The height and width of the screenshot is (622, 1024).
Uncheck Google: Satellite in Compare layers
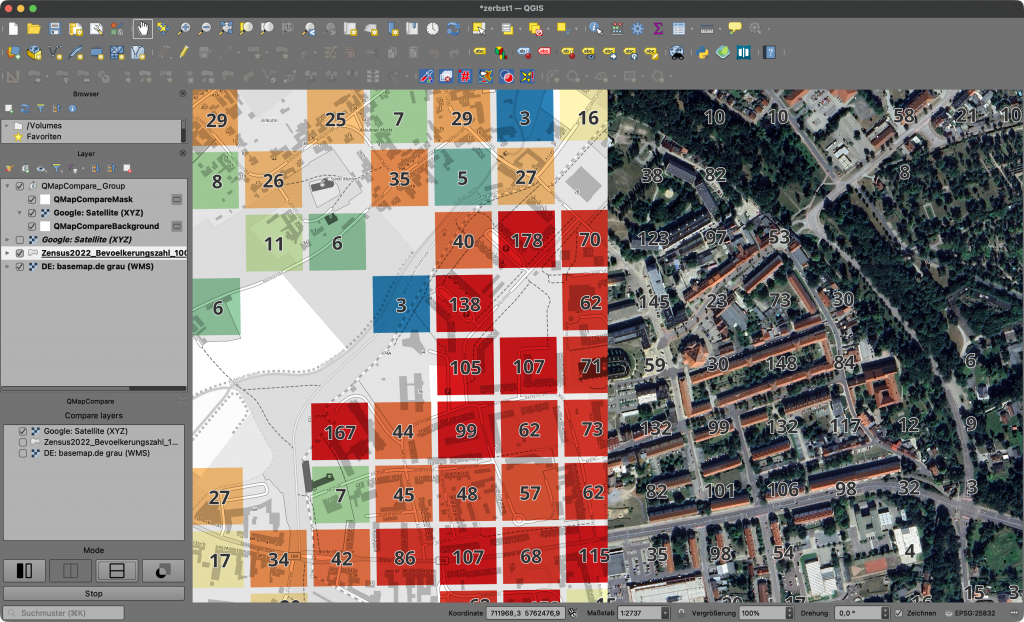tap(23, 431)
